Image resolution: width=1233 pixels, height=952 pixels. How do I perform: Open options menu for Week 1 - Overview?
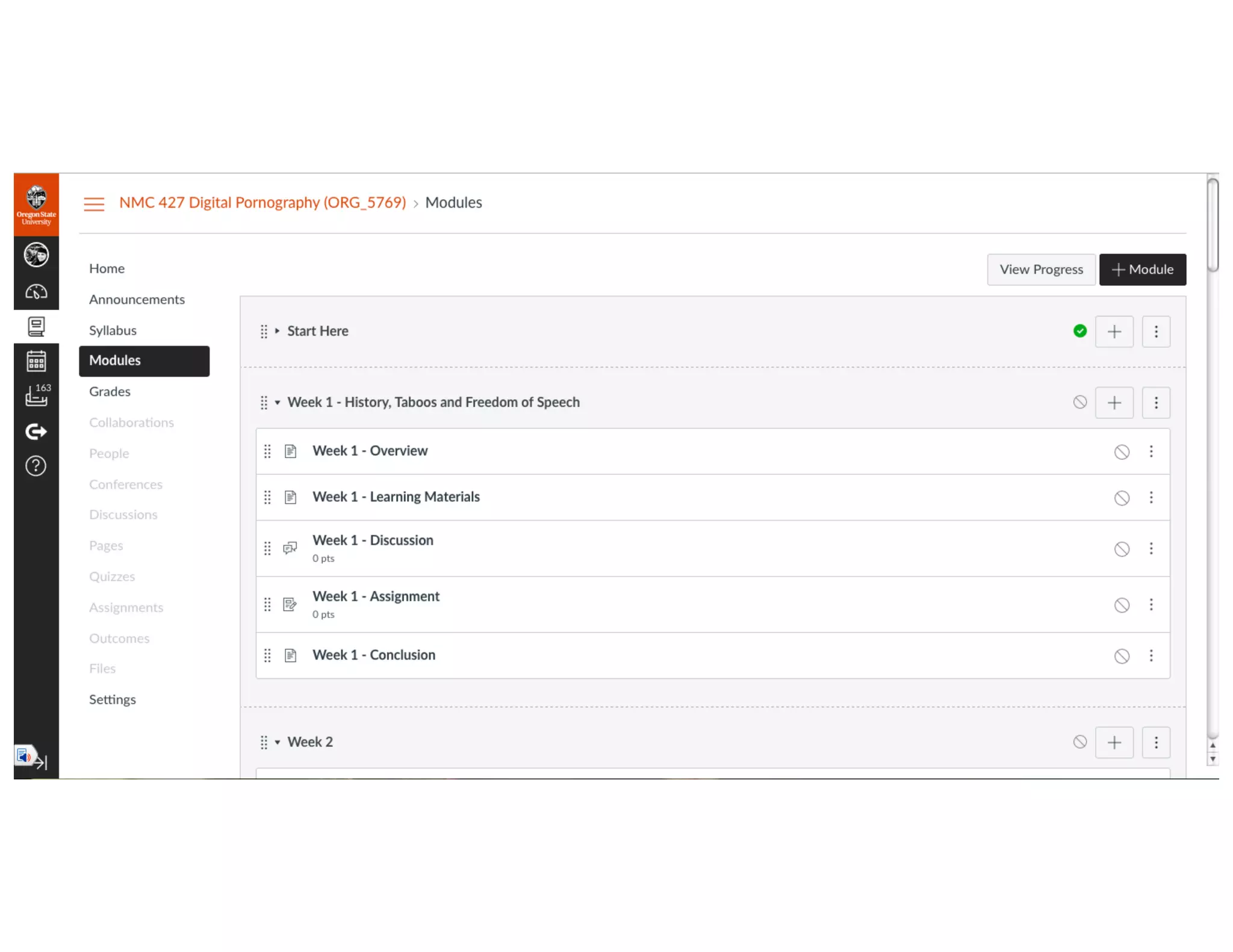[x=1151, y=451]
